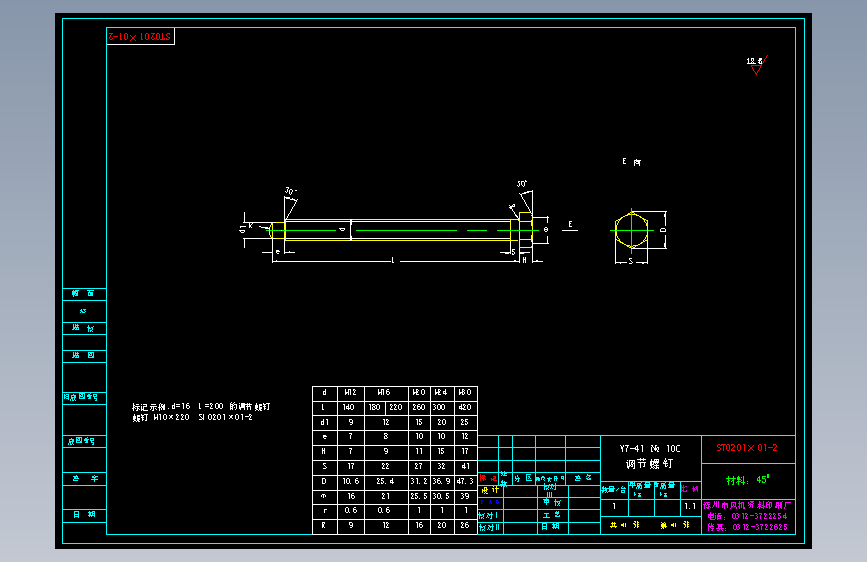Click the E 向 view label above the hexagon
The image size is (867, 562).
point(631,162)
